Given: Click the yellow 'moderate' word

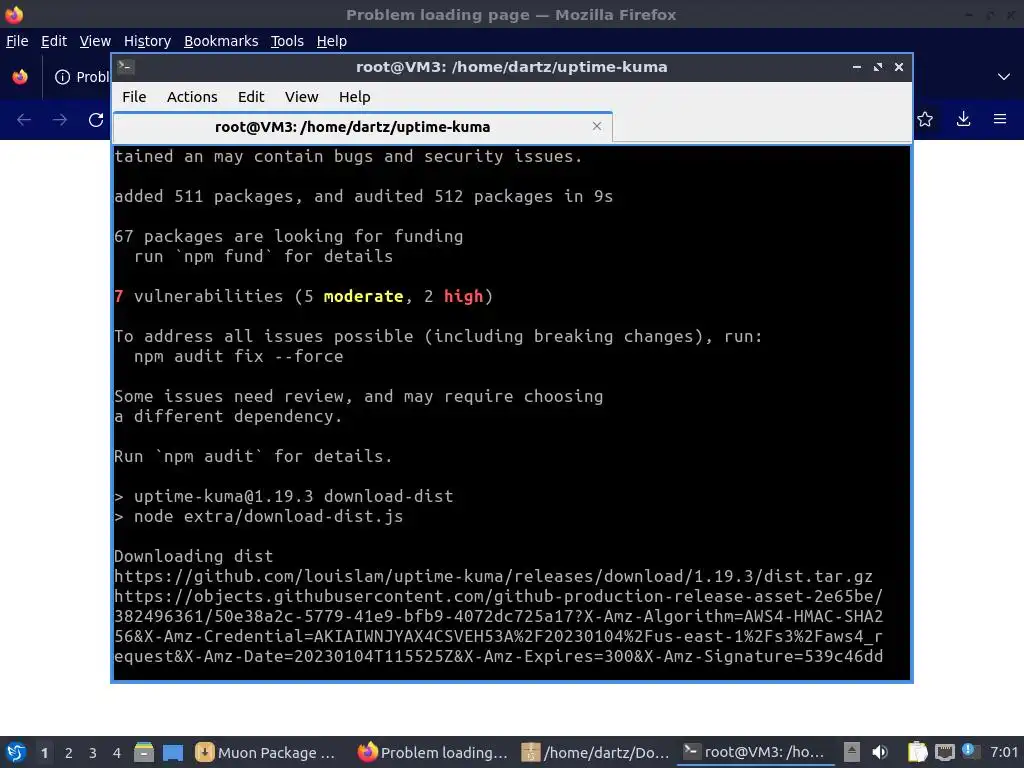Looking at the screenshot, I should (x=363, y=296).
